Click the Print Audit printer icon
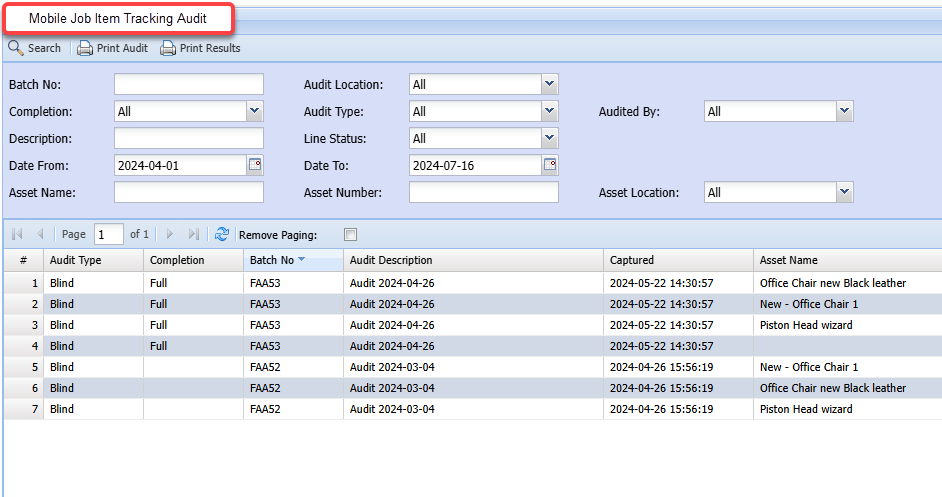 point(85,48)
